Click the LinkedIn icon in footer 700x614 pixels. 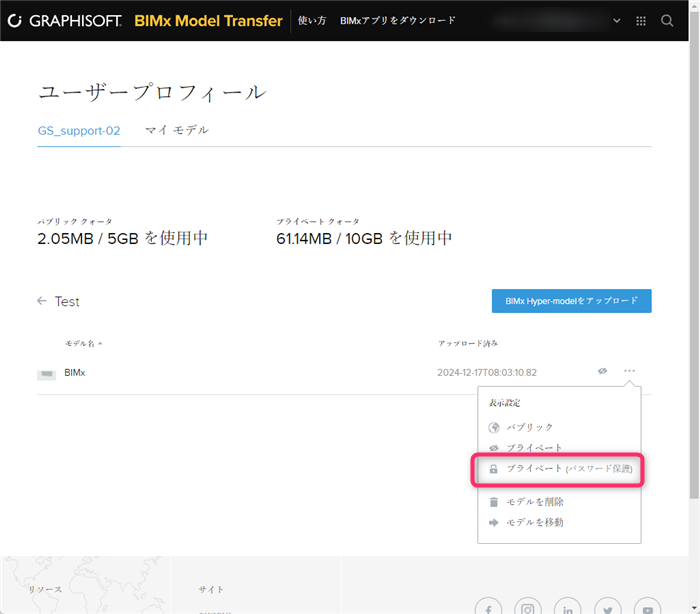click(568, 608)
